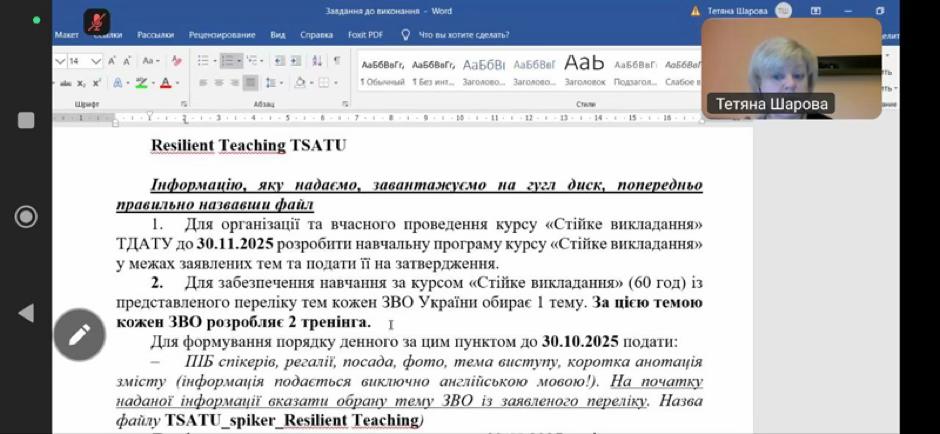Open the multilevel list dropdown arrow
The height and width of the screenshot is (434, 940).
click(x=262, y=61)
